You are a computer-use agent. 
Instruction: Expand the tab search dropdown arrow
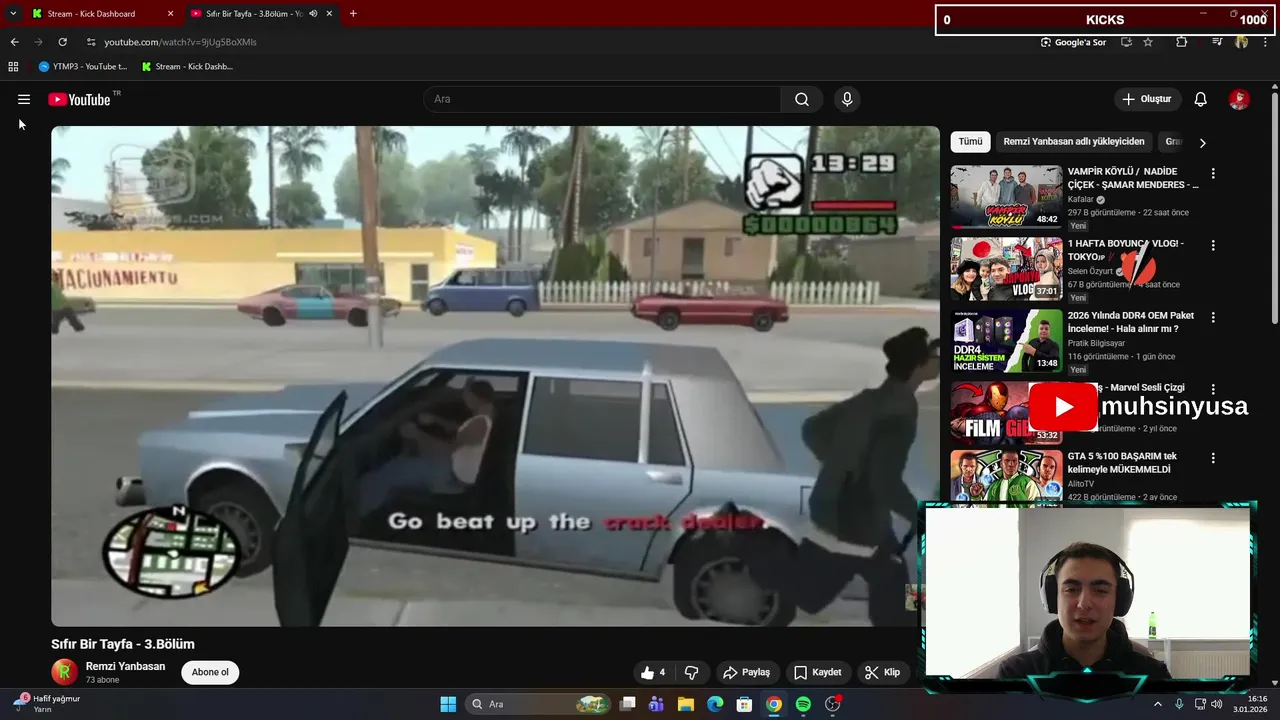coord(13,14)
